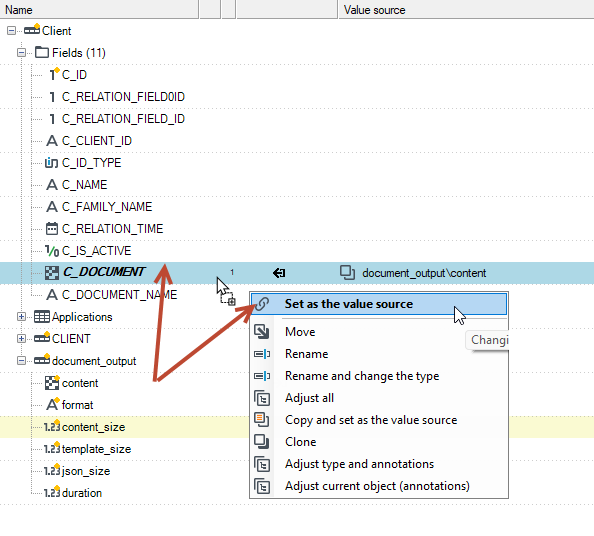Click the Adjust type and annotations icon
Screen dimensions: 594x536
point(262,464)
